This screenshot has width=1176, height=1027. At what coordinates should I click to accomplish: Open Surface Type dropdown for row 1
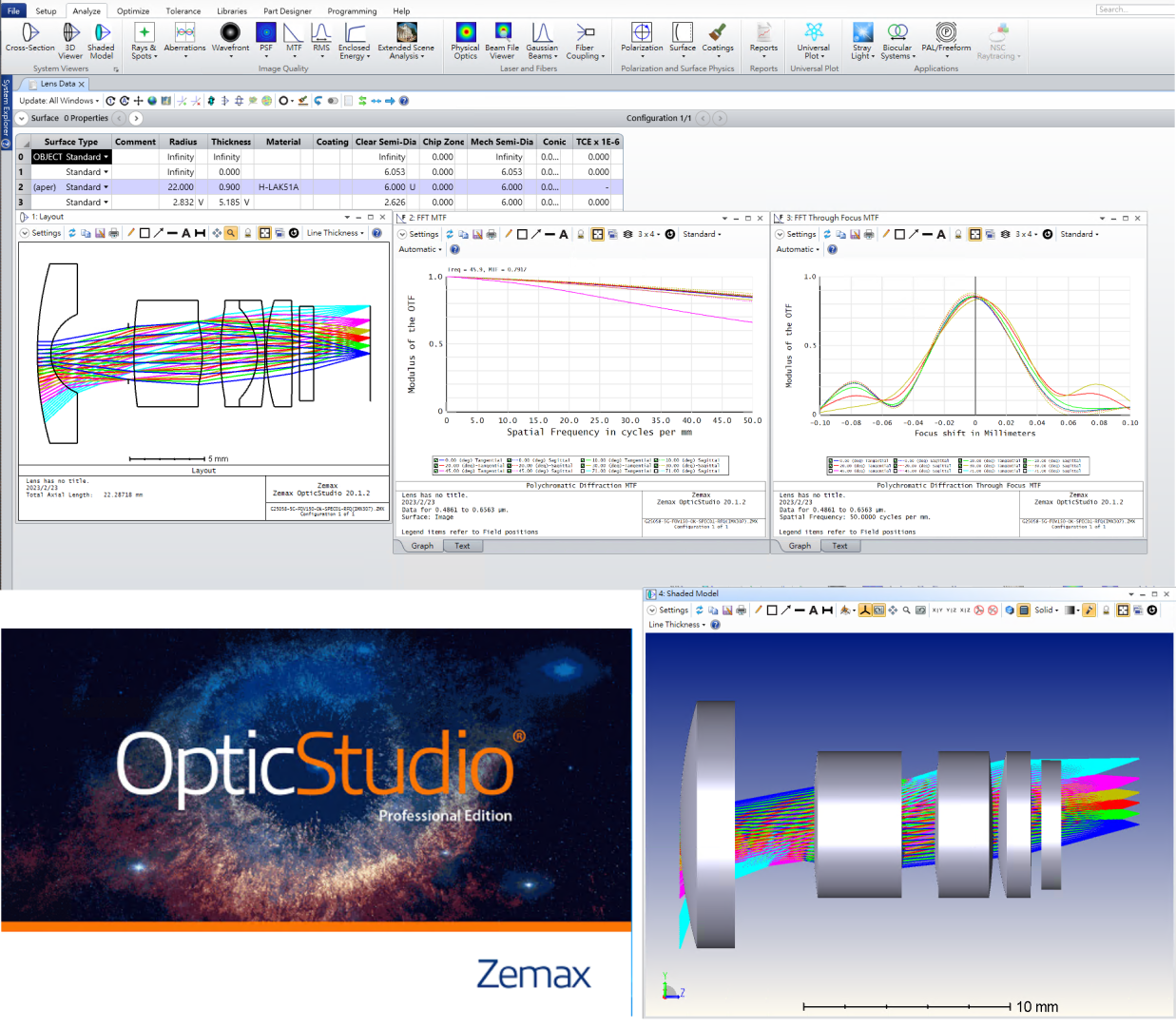(106, 172)
